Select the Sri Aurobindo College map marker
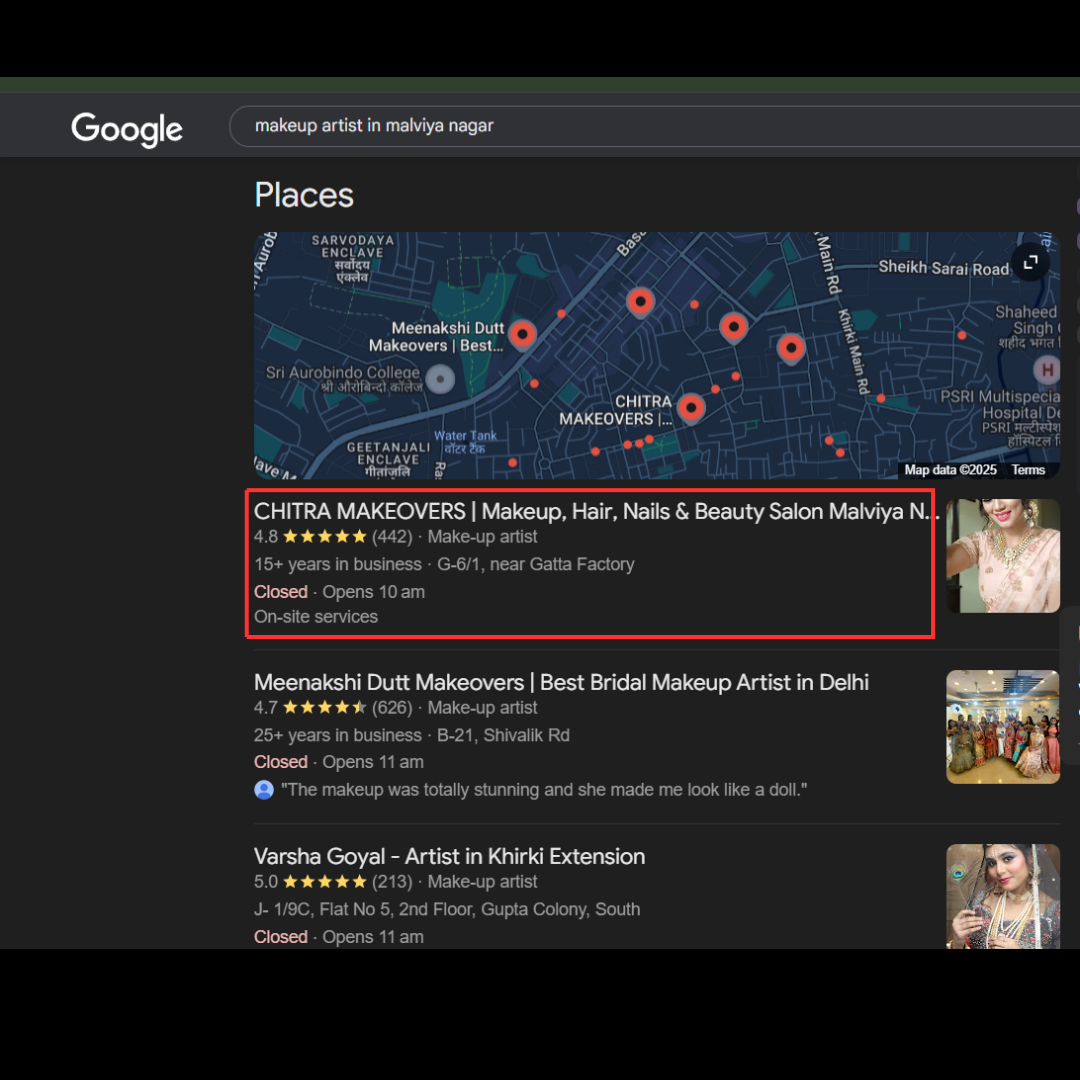 click(441, 379)
